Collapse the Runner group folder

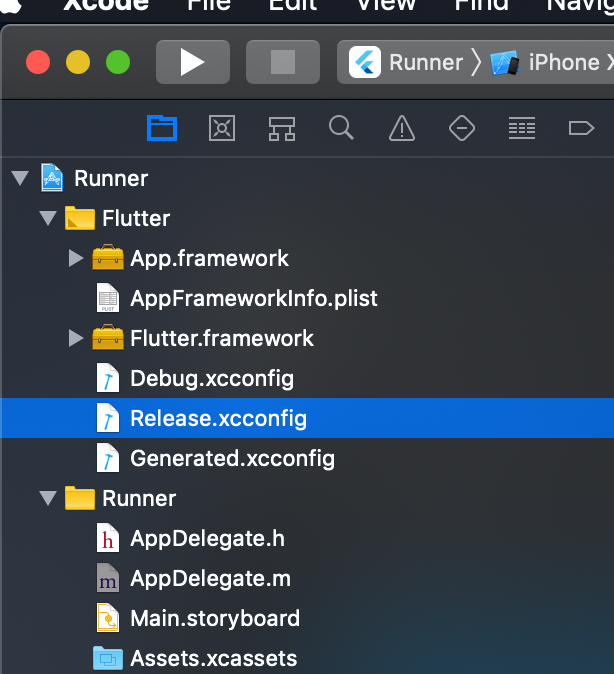click(48, 498)
